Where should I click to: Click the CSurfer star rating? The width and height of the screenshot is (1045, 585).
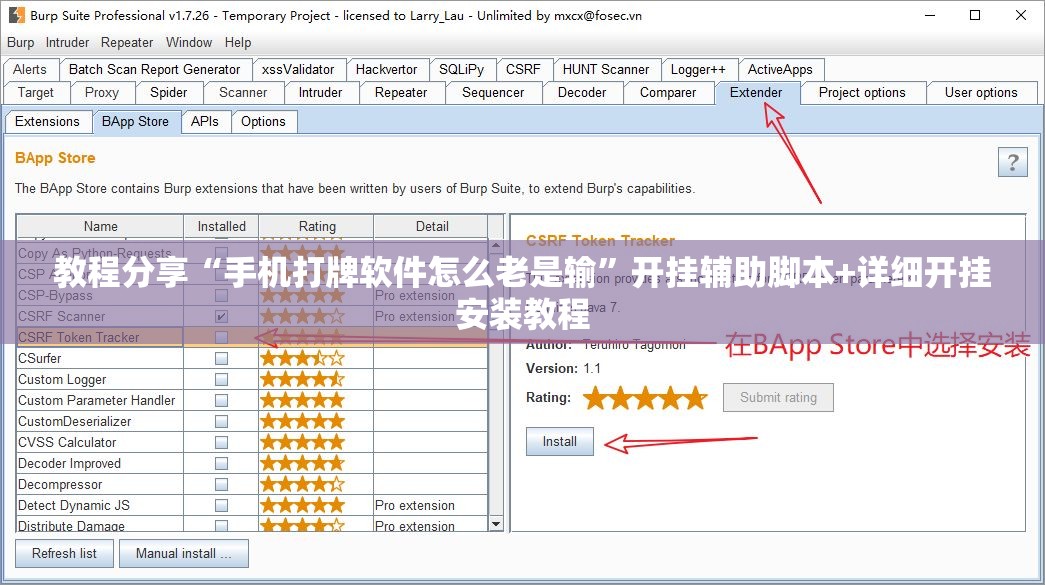pyautogui.click(x=303, y=358)
